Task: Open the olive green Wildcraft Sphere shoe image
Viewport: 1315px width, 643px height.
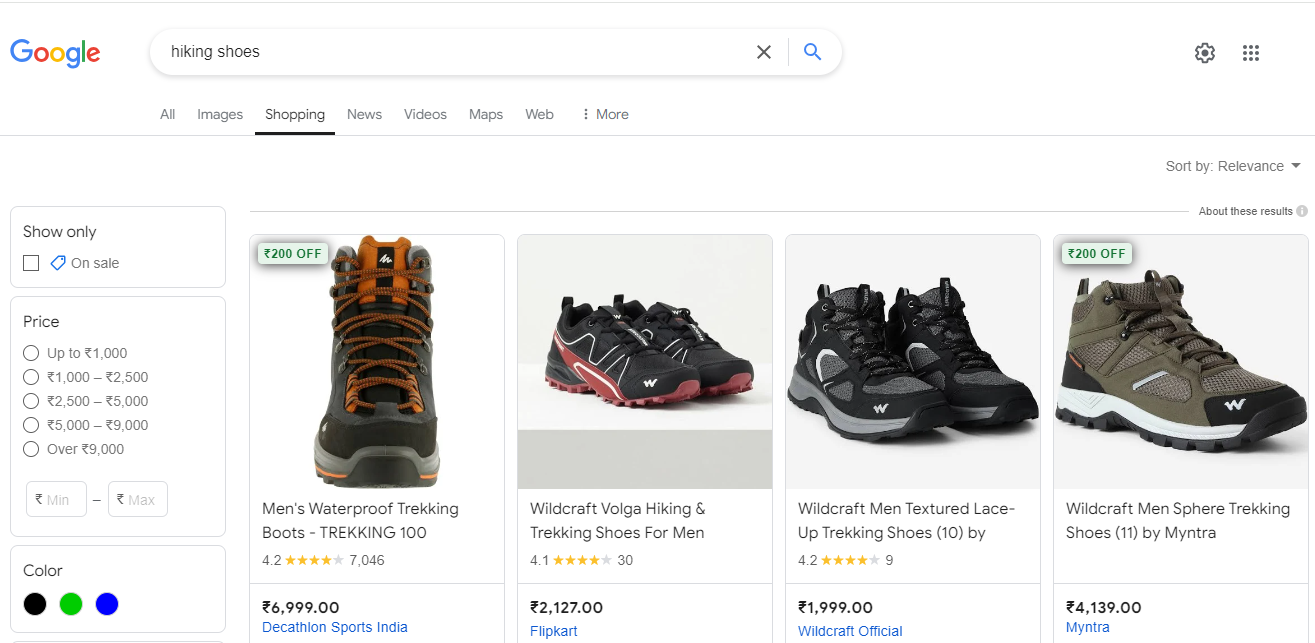Action: pyautogui.click(x=1181, y=362)
